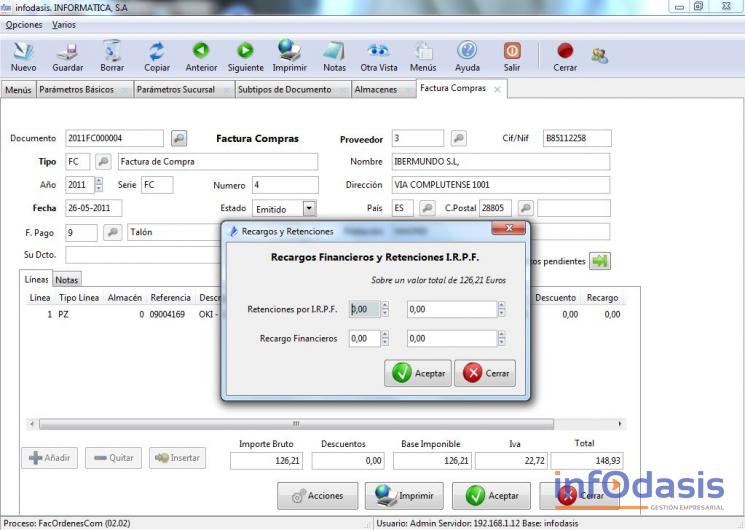Image resolution: width=745 pixels, height=530 pixels.
Task: Click the Copiar toolbar icon
Action: pyautogui.click(x=157, y=51)
